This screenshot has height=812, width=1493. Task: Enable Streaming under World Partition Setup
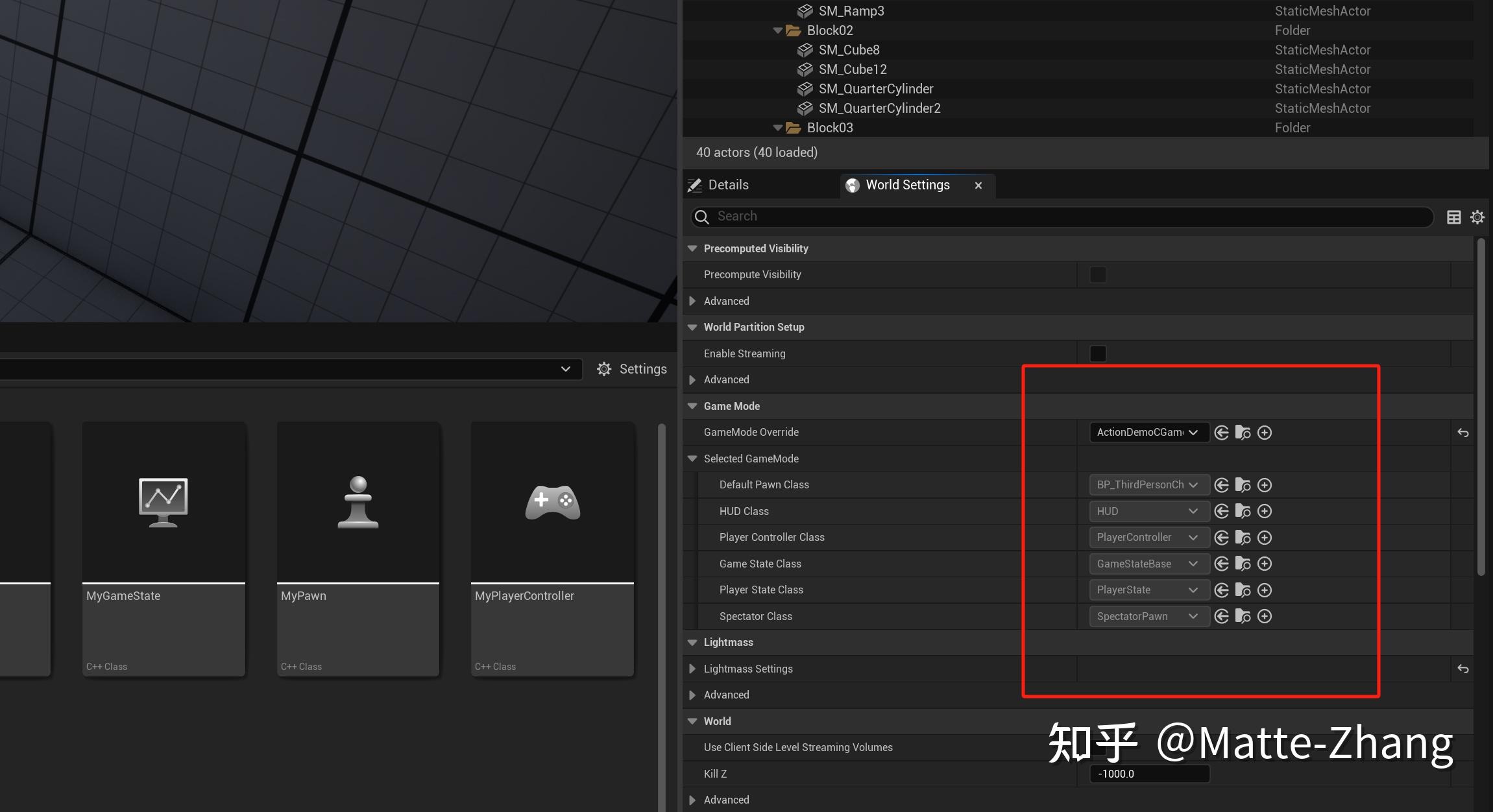[x=1097, y=353]
